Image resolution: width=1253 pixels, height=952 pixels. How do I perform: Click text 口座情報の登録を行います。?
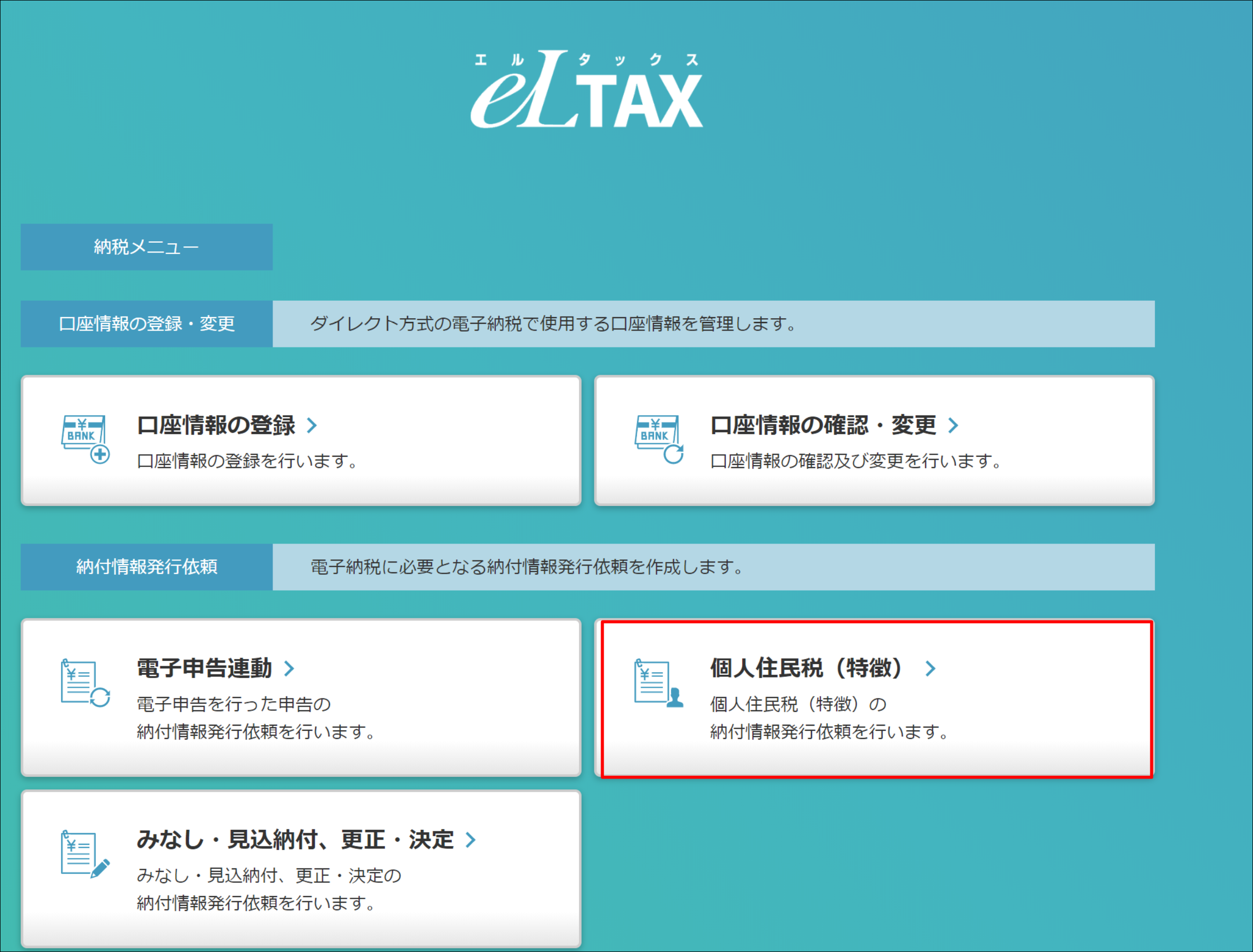(247, 461)
